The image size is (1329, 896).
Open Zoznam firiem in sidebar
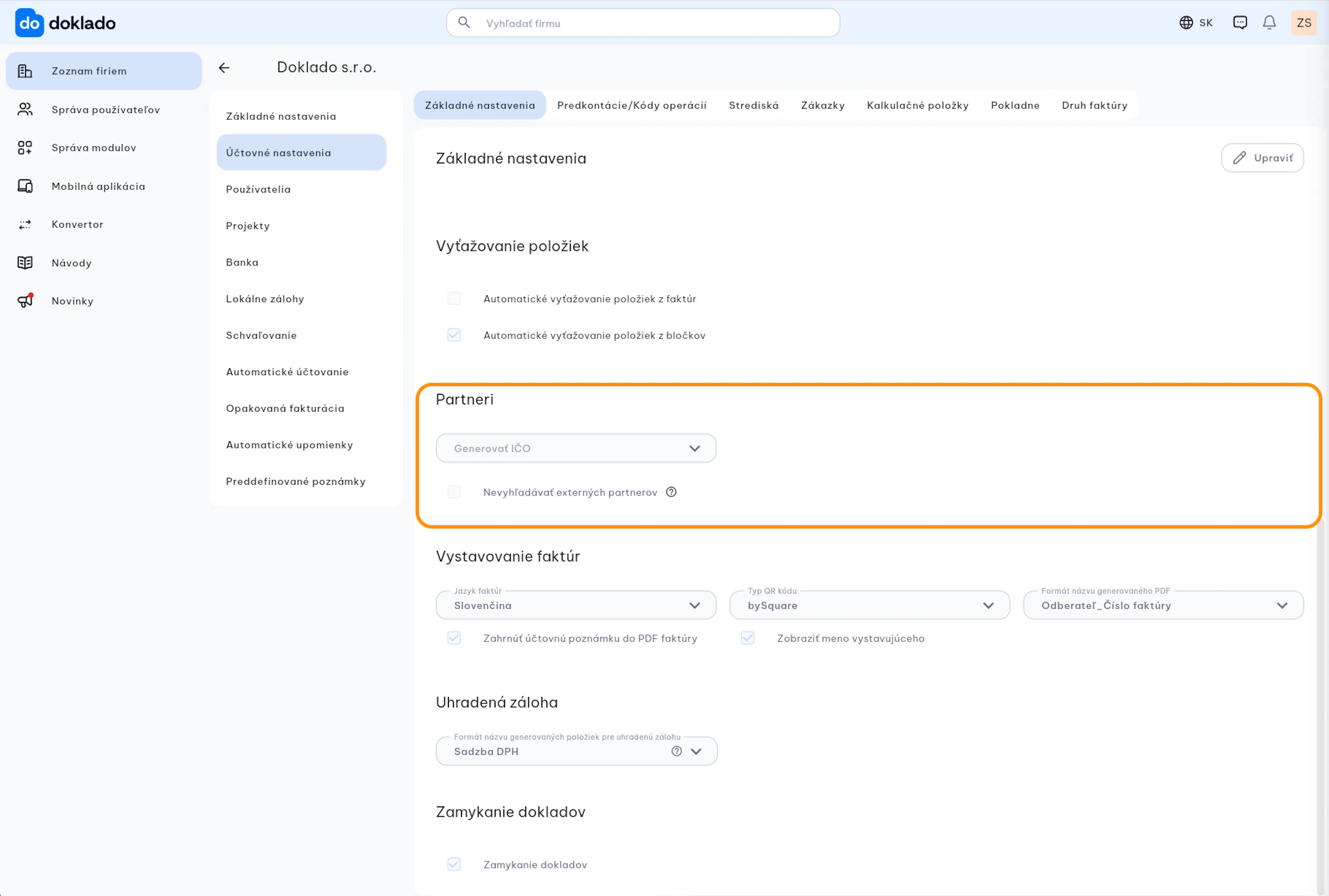tap(104, 71)
